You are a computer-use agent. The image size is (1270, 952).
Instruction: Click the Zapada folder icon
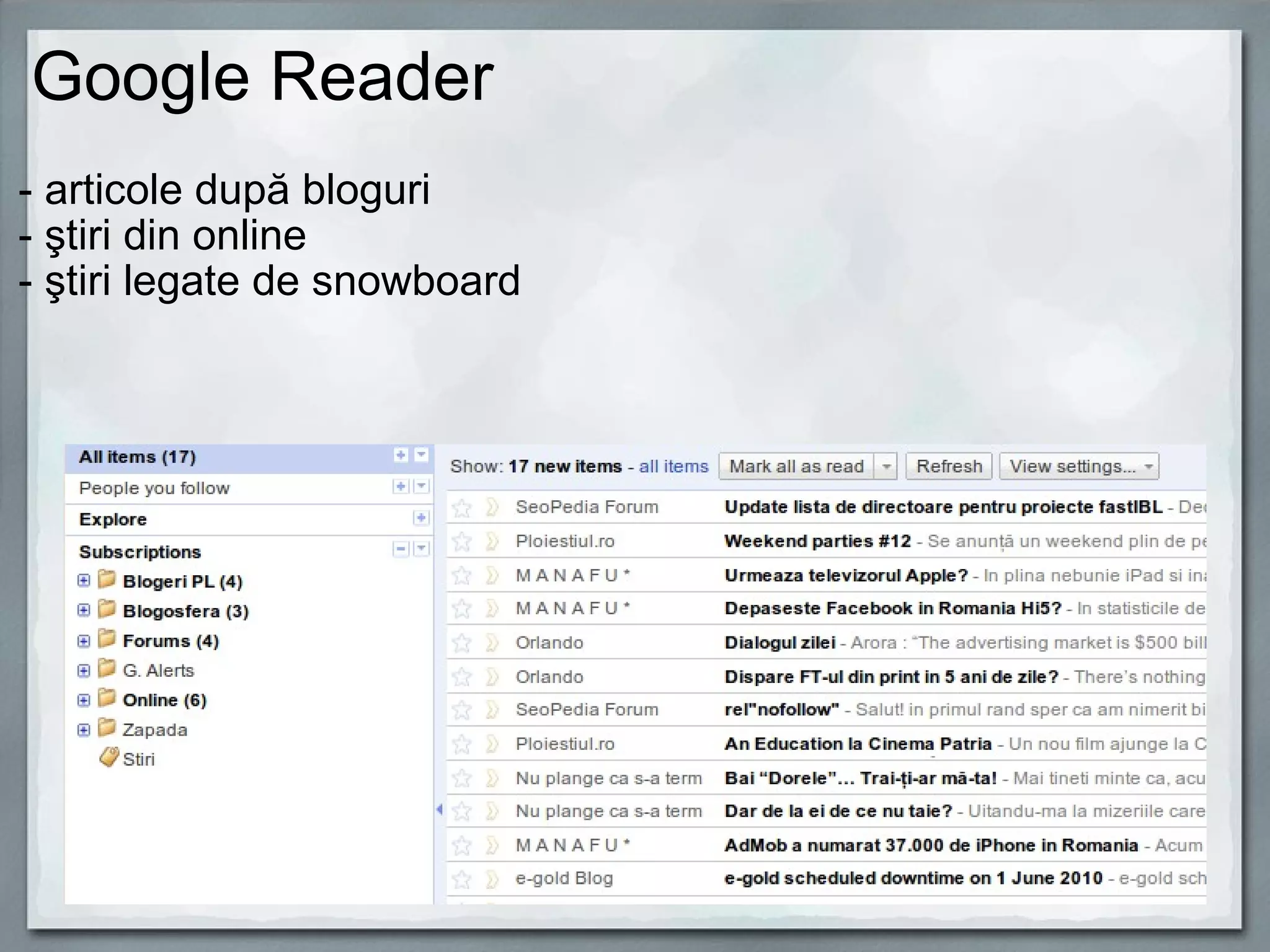coord(107,728)
